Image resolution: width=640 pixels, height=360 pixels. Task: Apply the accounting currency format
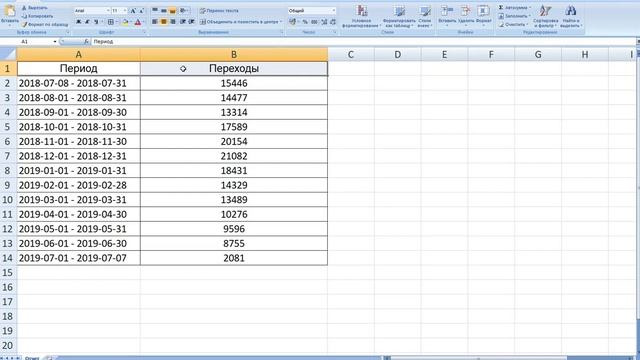(x=292, y=22)
